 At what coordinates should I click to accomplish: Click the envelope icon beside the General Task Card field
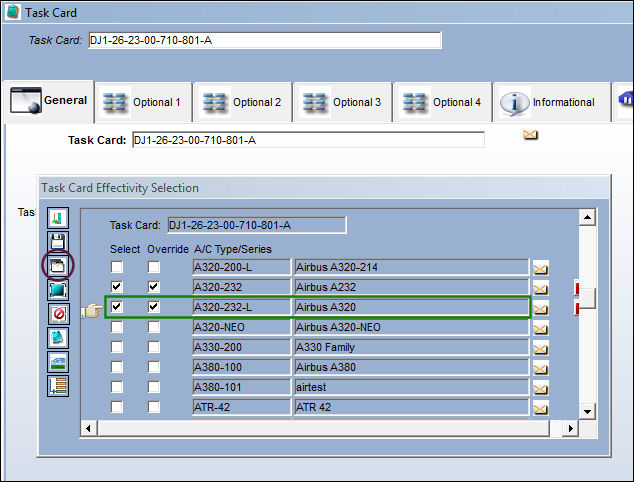point(530,135)
